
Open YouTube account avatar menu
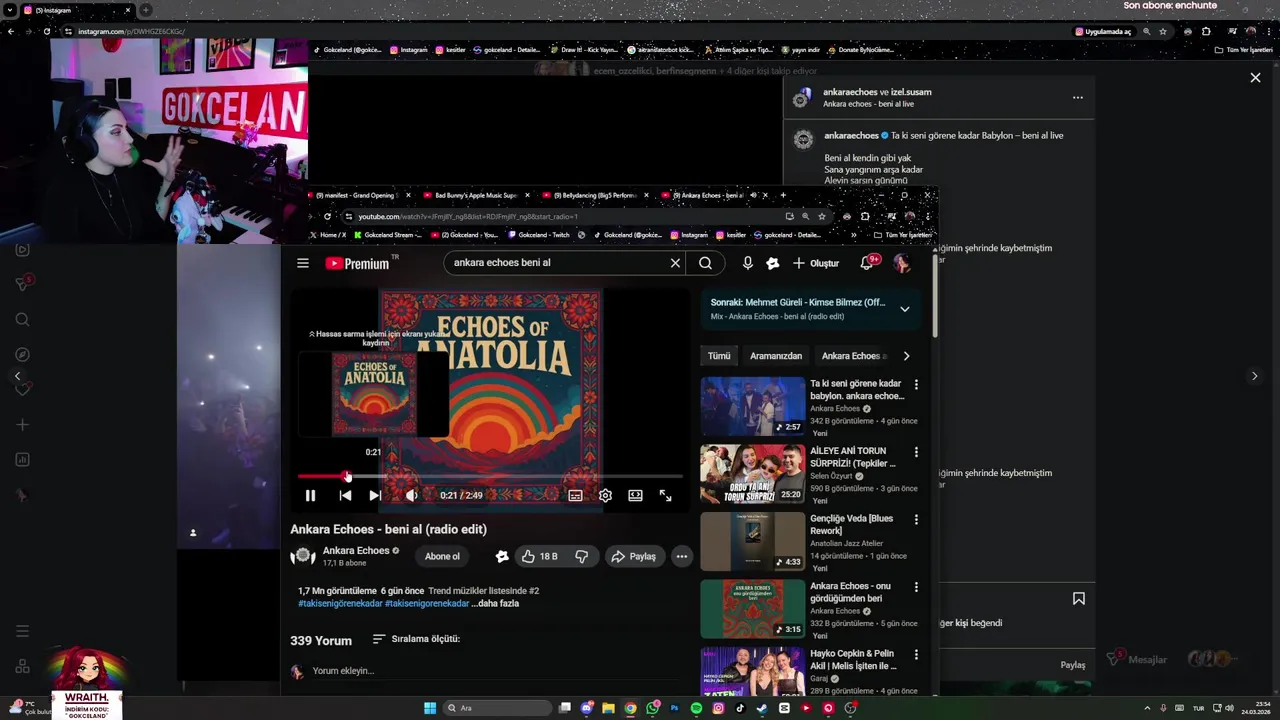click(x=902, y=263)
